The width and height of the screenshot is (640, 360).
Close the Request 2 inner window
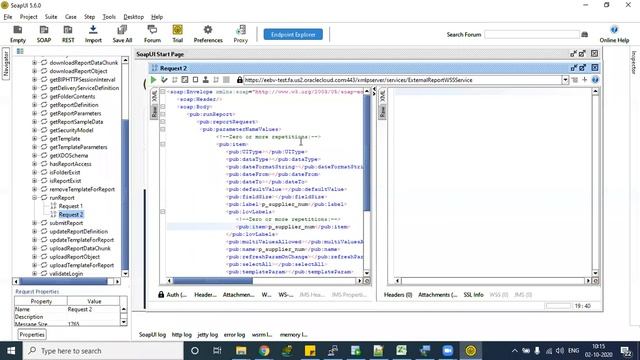click(595, 68)
